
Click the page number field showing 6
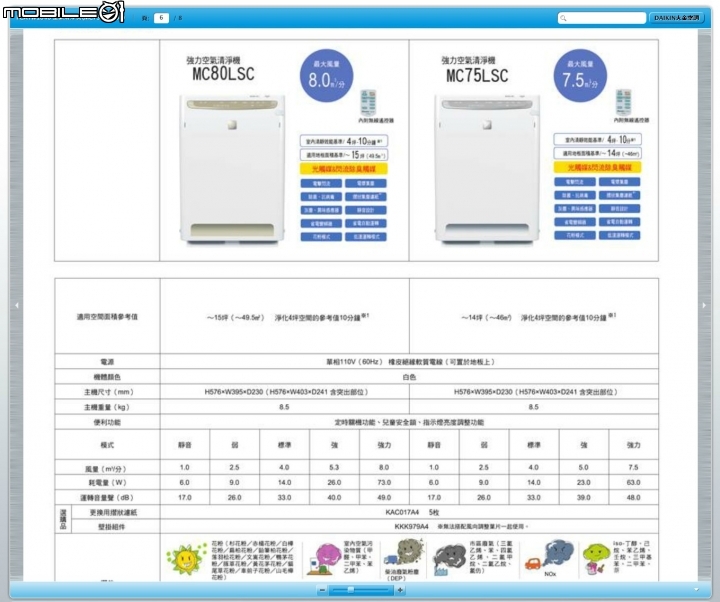tap(161, 18)
